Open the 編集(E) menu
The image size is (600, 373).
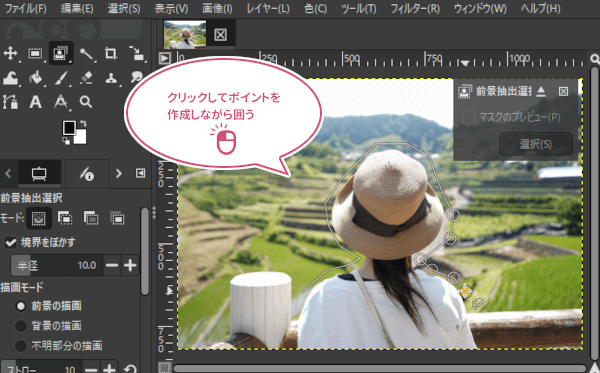point(77,8)
